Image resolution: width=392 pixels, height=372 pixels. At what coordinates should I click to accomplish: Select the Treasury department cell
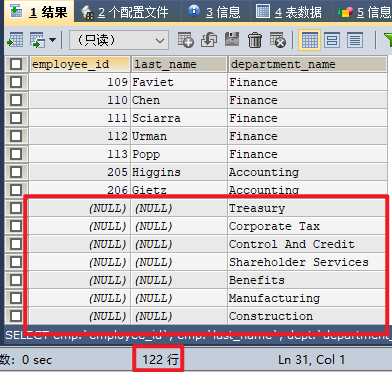(x=307, y=208)
